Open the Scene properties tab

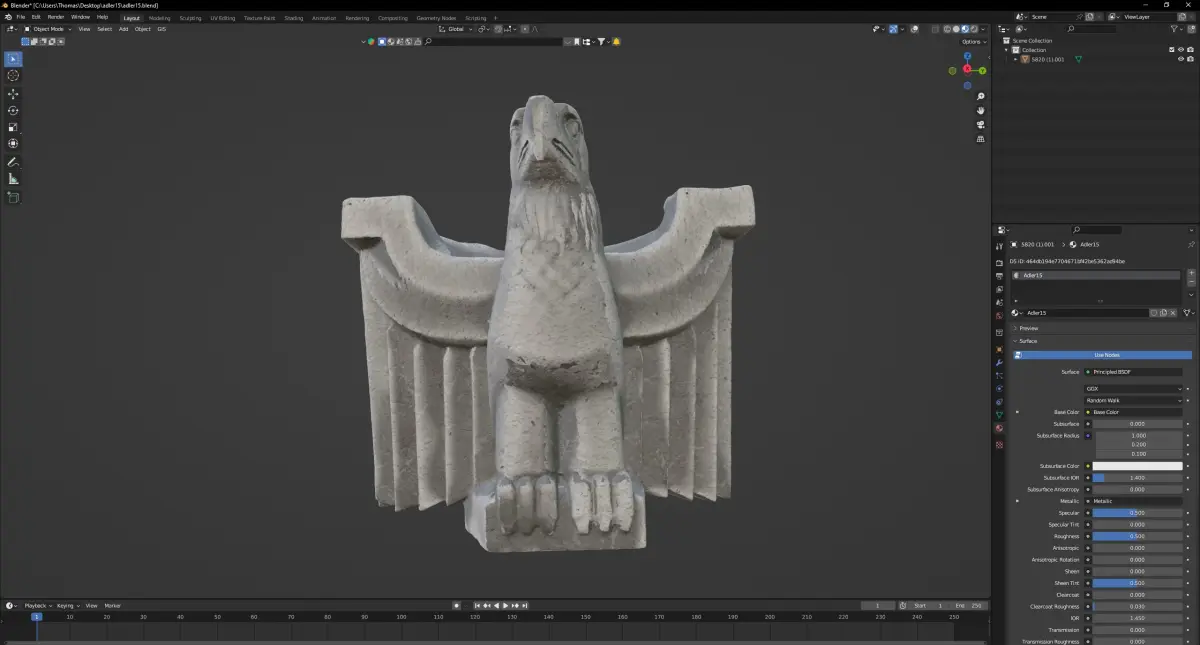point(999,302)
